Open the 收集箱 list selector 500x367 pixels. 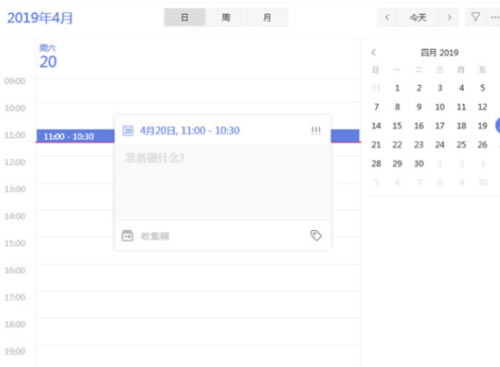pyautogui.click(x=155, y=236)
